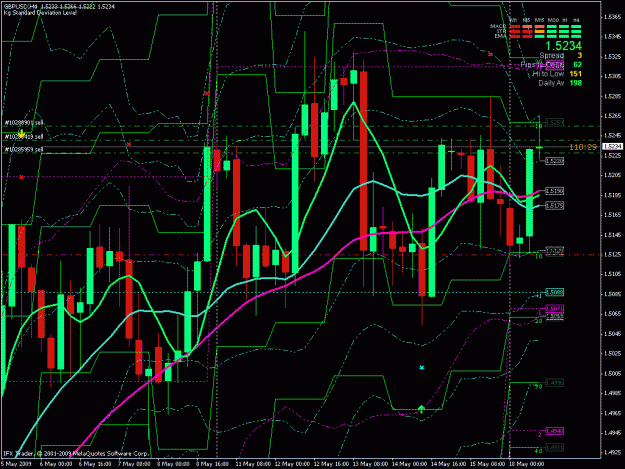Click the cyan 1.5088 level price label
The image size is (625, 469).
(x=554, y=293)
